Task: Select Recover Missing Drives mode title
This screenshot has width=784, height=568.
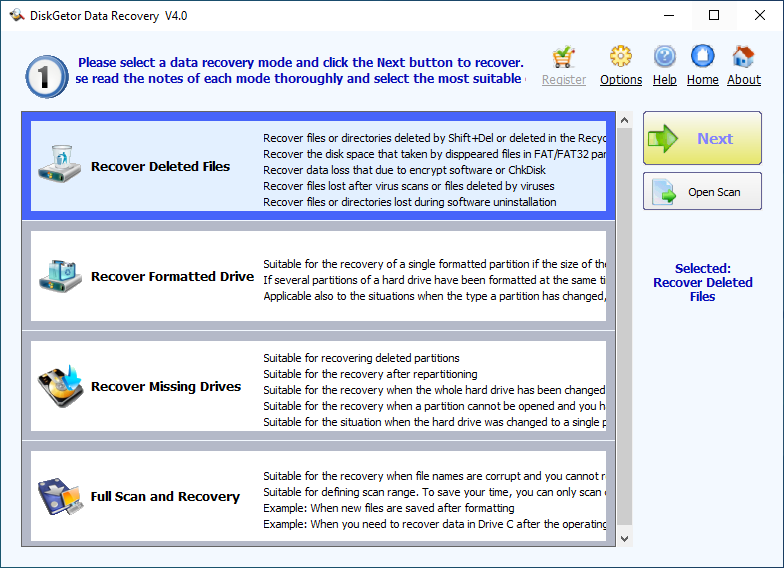Action: 166,386
